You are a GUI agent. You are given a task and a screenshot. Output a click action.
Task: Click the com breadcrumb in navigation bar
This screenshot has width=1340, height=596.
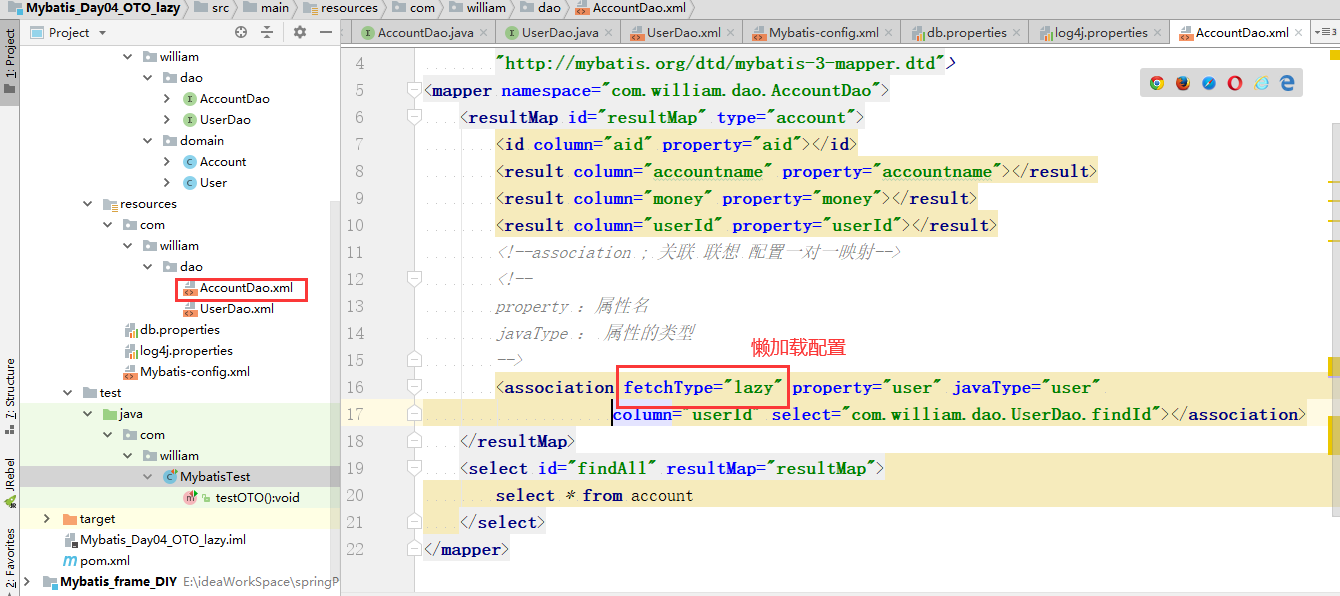(413, 8)
